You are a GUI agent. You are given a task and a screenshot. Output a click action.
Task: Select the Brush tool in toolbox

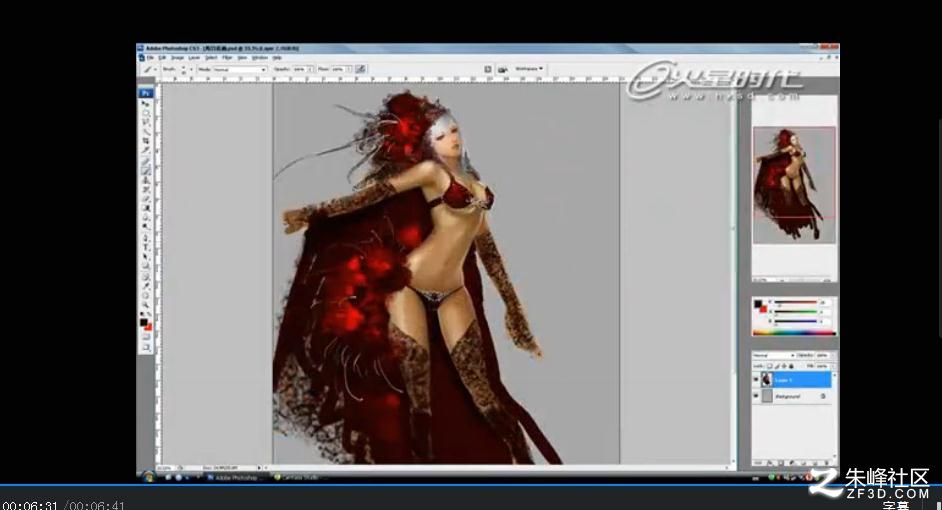[x=146, y=170]
